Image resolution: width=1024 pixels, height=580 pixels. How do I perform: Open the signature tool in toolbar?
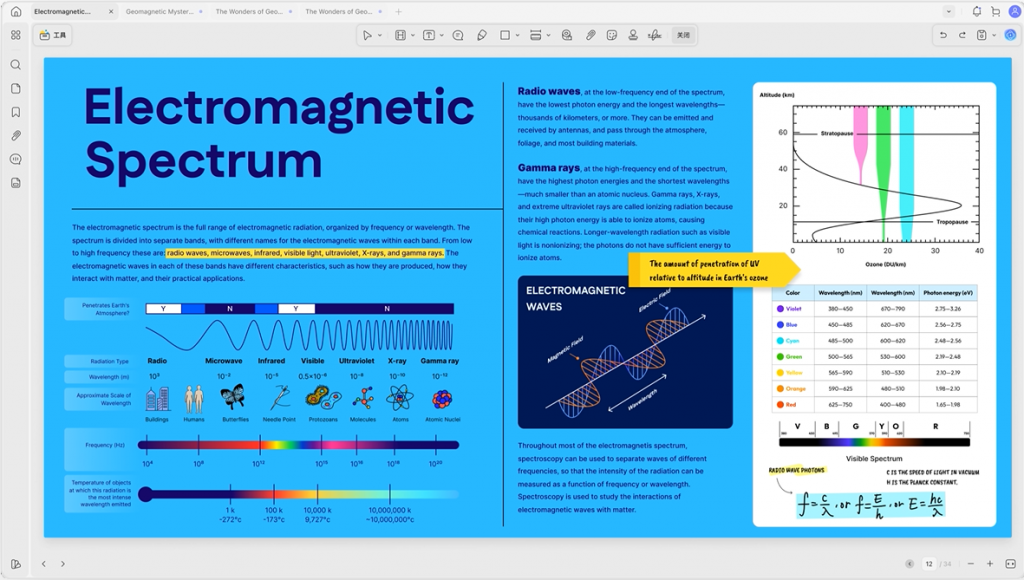pos(655,35)
